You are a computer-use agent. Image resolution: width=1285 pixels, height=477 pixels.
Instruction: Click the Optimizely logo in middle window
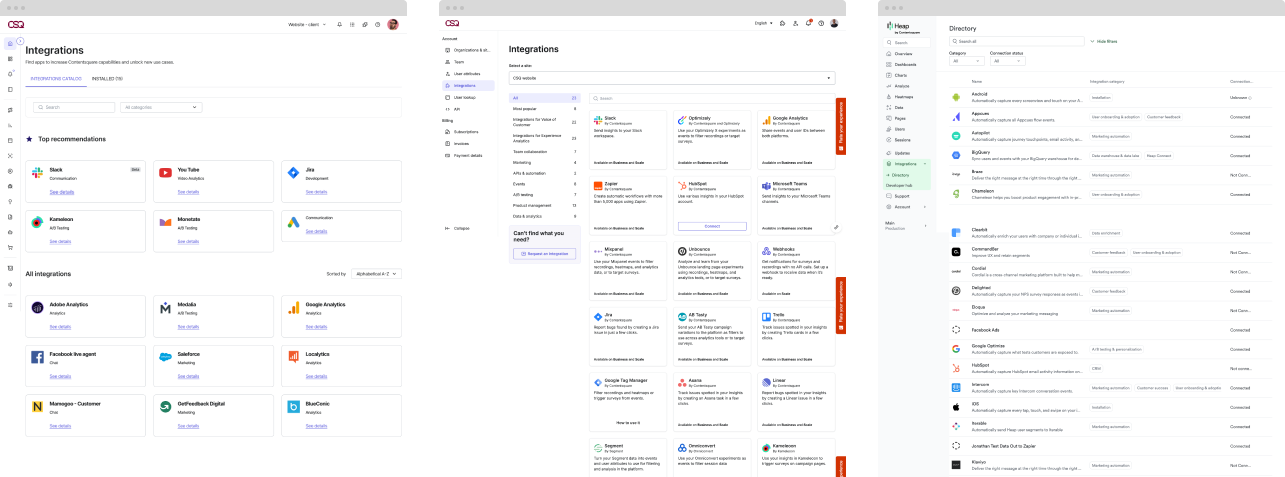click(x=682, y=119)
